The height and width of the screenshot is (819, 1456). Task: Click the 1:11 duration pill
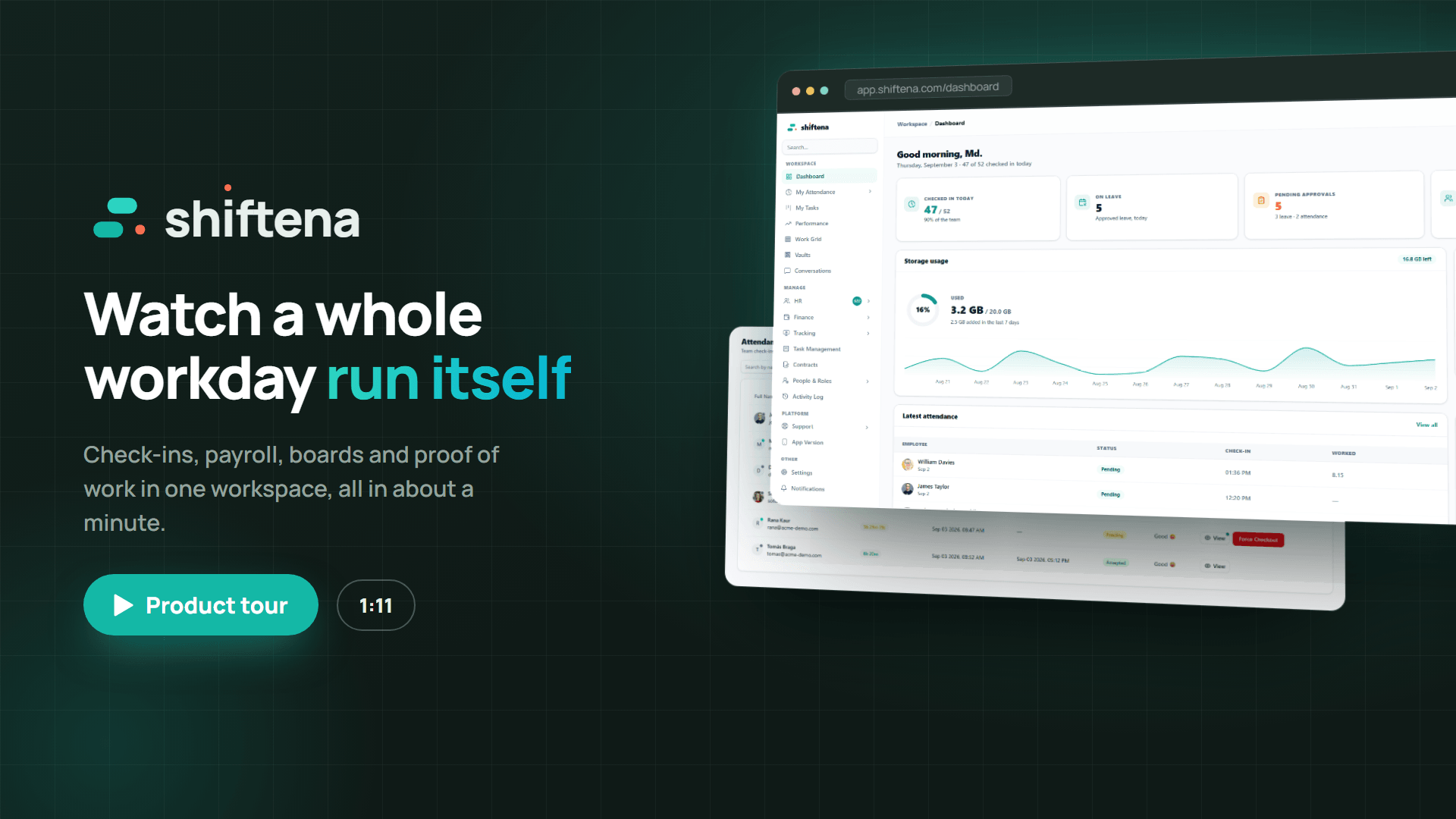(375, 605)
